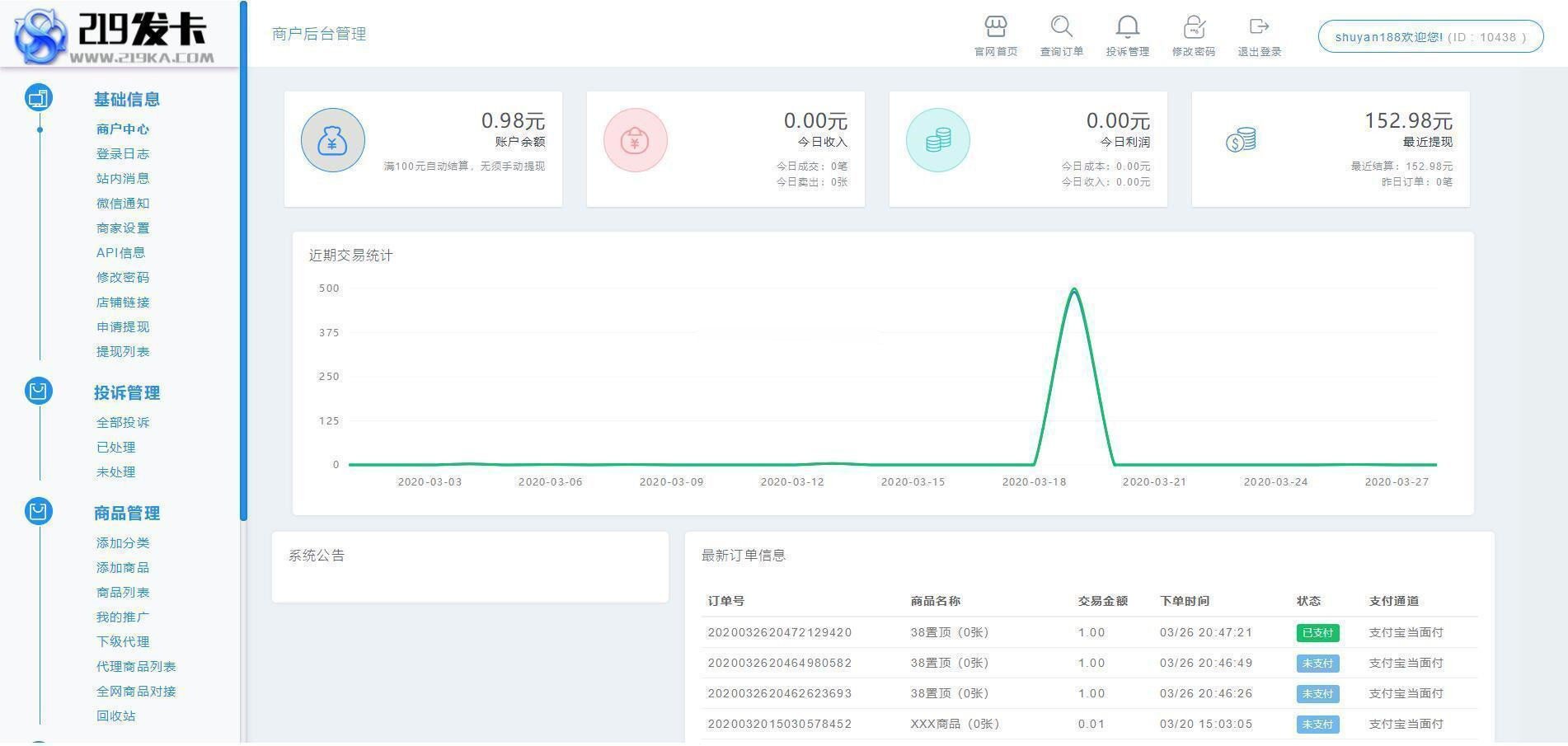Click the money bag icon on 账户余额 card

pos(333,140)
